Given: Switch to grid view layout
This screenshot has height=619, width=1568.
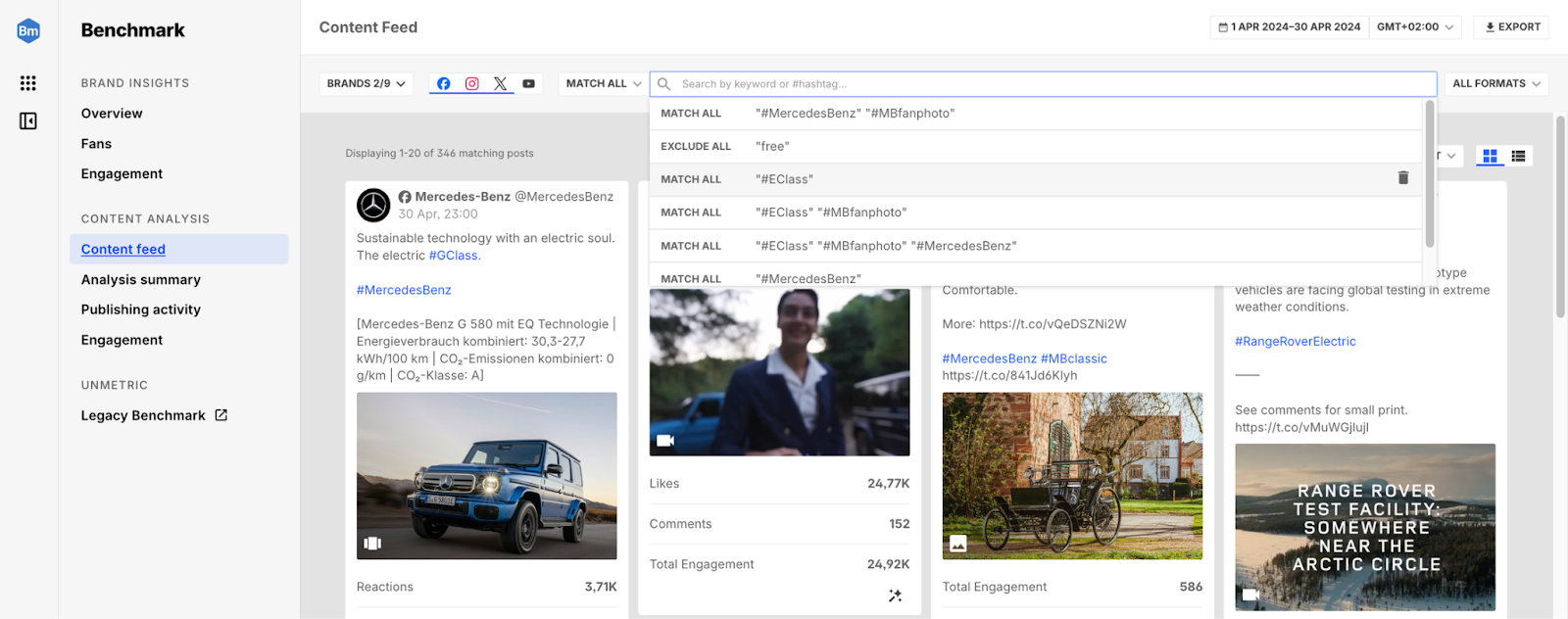Looking at the screenshot, I should (x=1490, y=156).
